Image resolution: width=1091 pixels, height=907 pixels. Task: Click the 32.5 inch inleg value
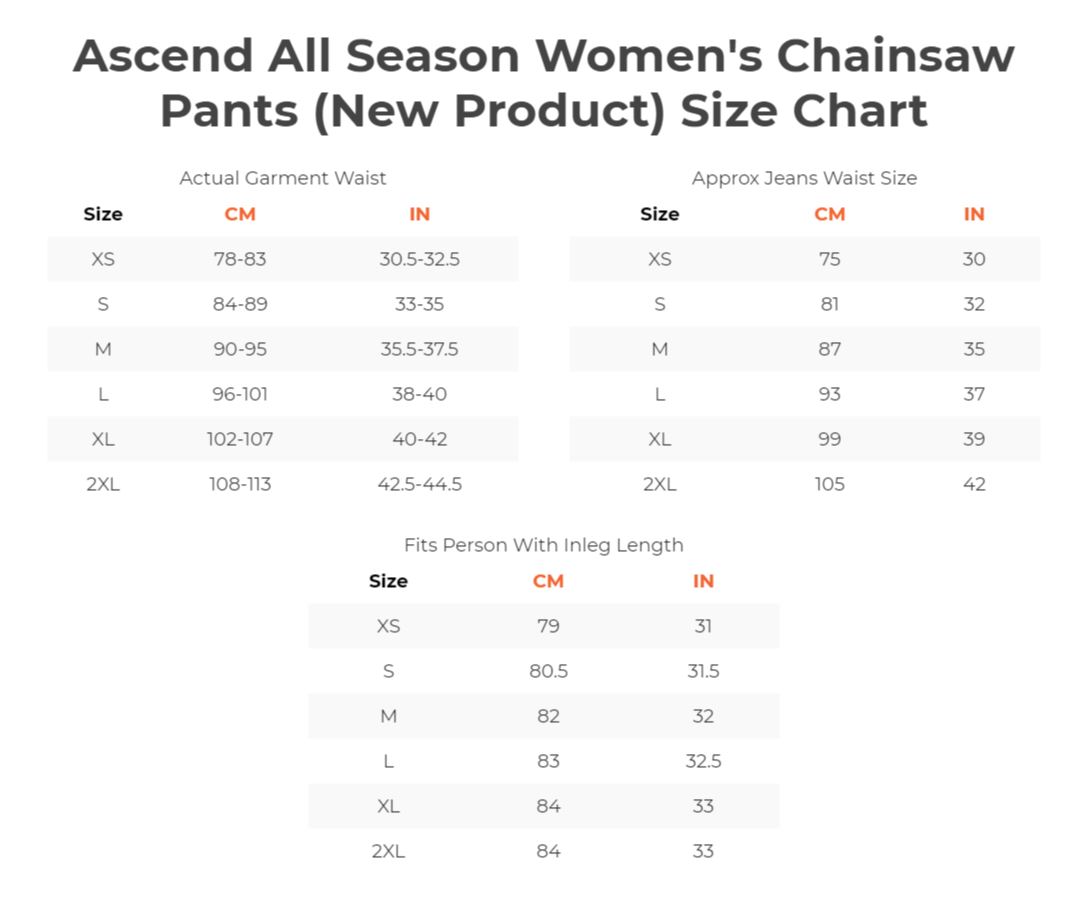(703, 761)
